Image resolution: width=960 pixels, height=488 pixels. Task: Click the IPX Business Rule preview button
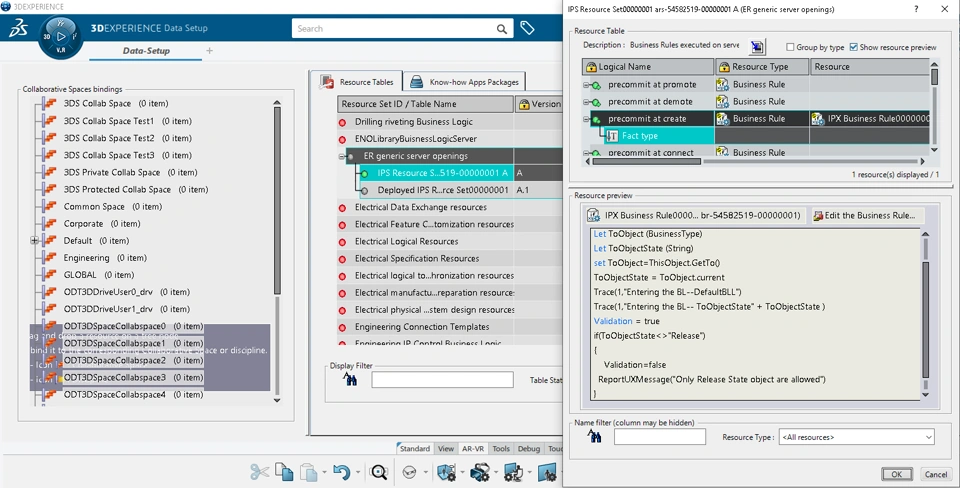pyautogui.click(x=696, y=216)
